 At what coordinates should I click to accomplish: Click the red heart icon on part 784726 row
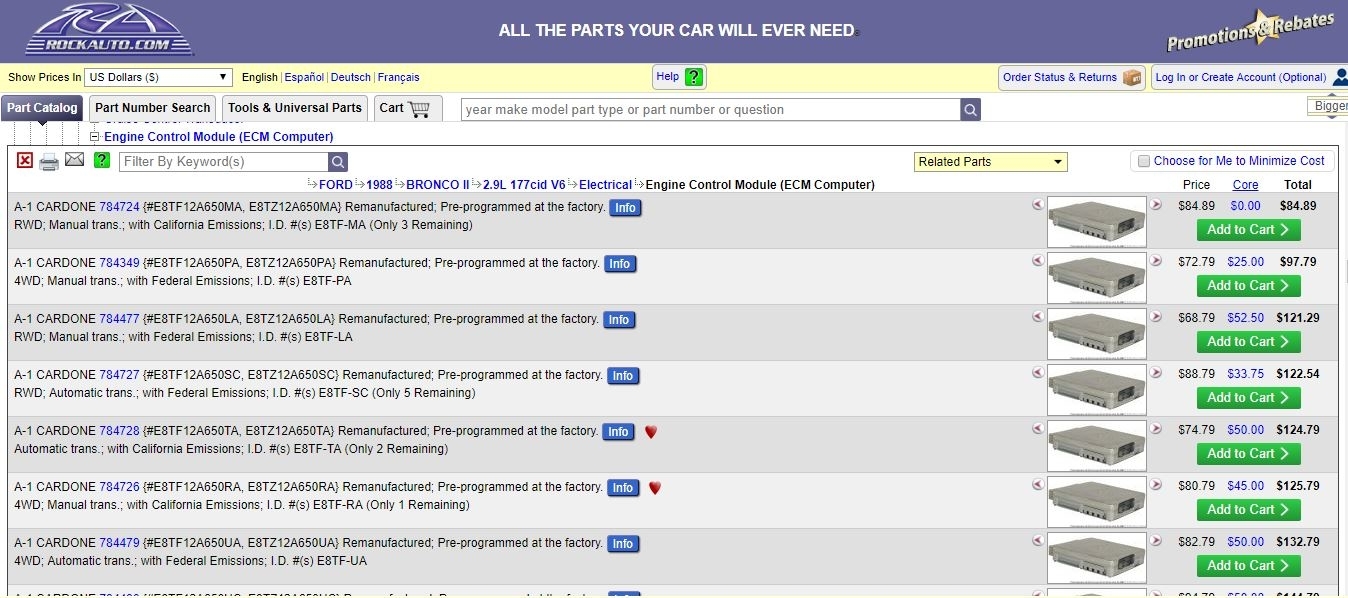coord(655,488)
